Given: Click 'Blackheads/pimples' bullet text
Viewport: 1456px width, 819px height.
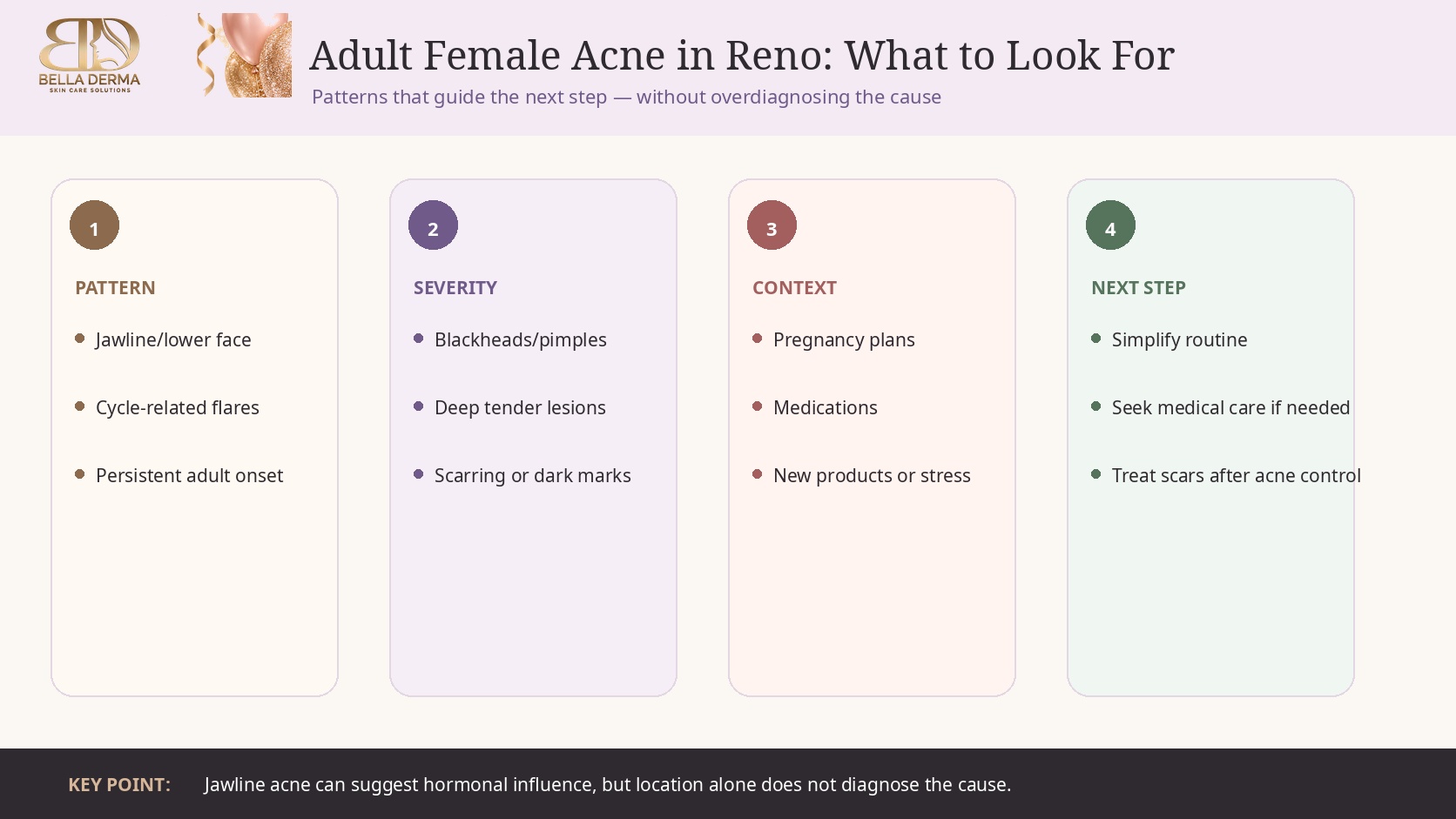Looking at the screenshot, I should point(521,339).
